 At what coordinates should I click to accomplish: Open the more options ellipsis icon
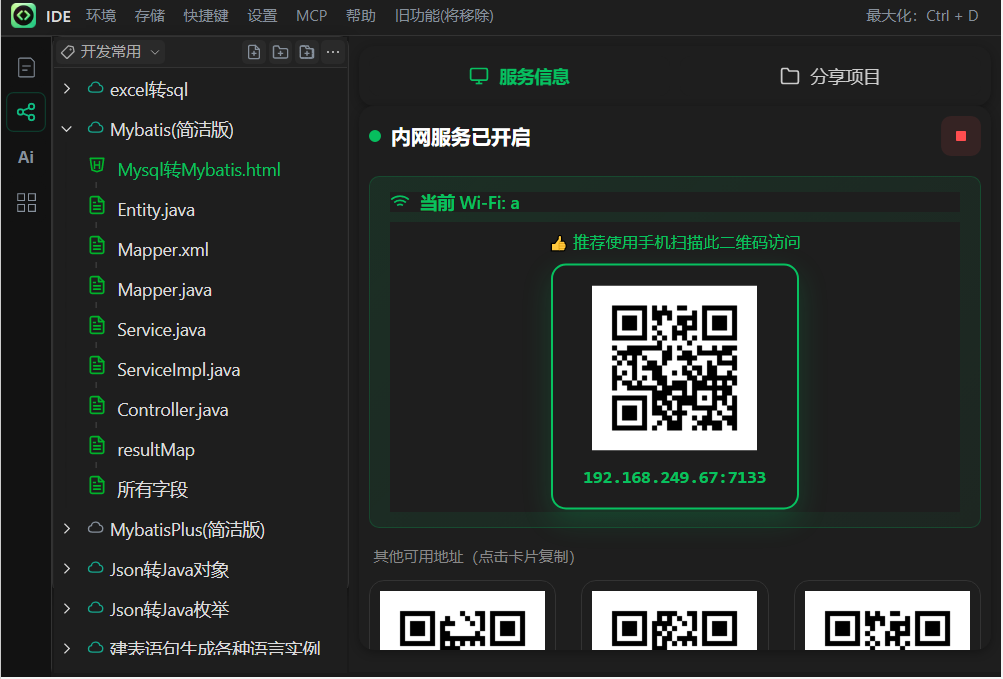pos(333,52)
